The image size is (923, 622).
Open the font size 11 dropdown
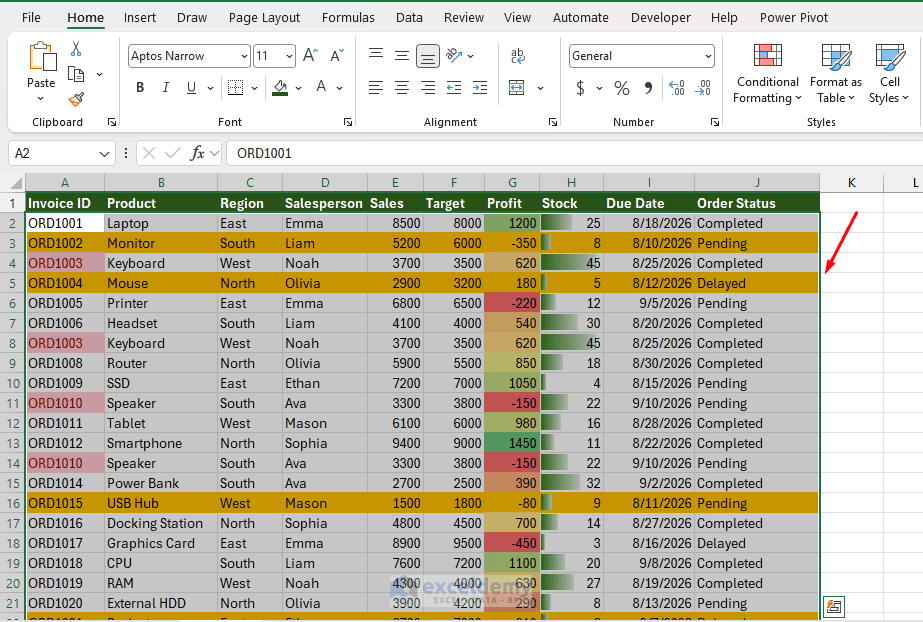tap(289, 56)
